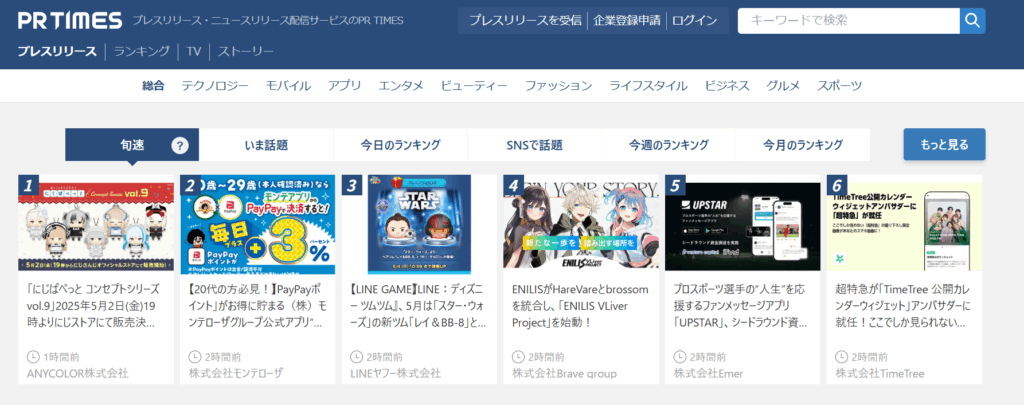Screen dimensions: 1024x405
Task: Select the アプリ category
Action: point(345,86)
